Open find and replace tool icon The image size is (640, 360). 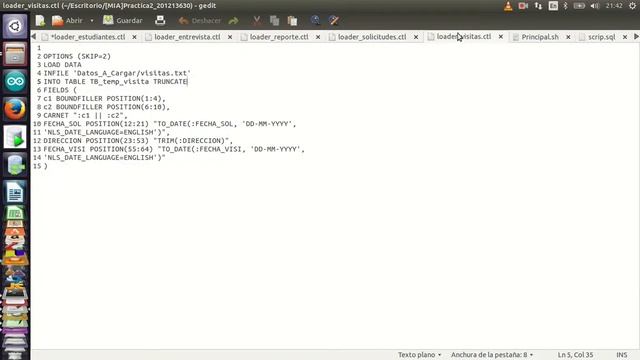point(333,20)
